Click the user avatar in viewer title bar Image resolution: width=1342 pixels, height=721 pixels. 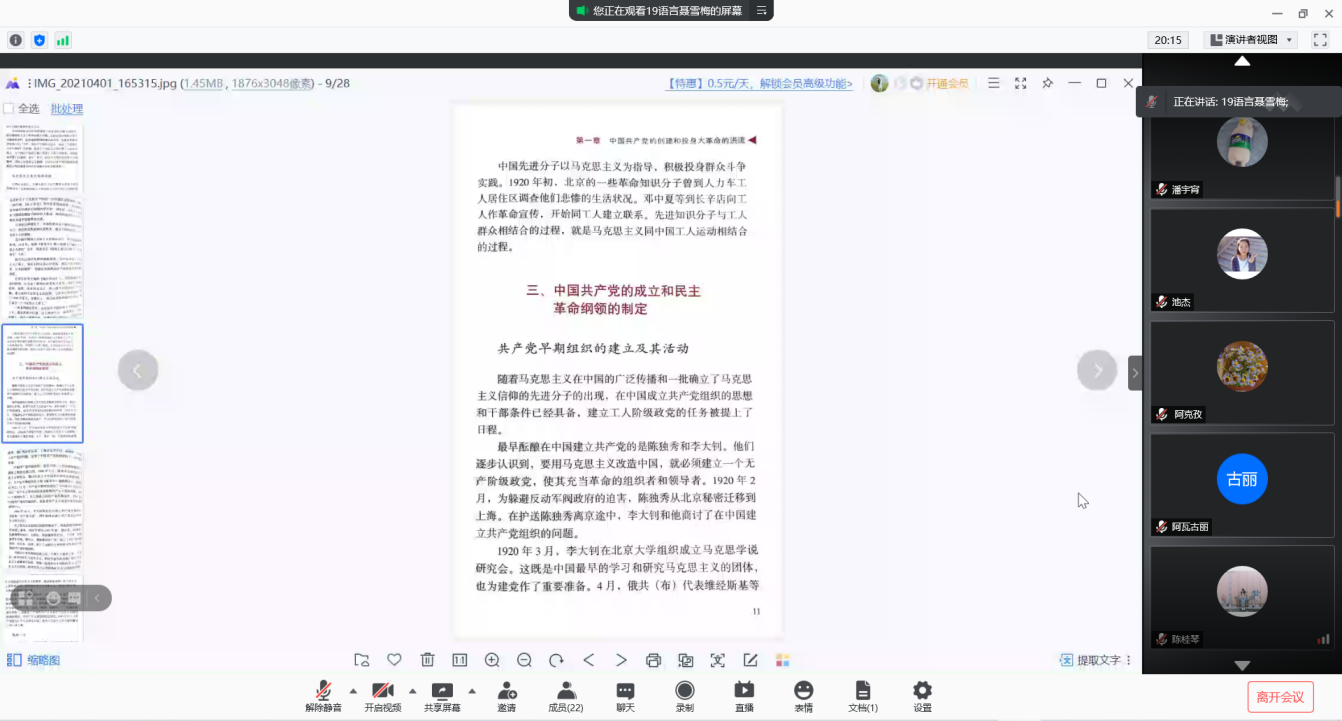click(x=879, y=83)
